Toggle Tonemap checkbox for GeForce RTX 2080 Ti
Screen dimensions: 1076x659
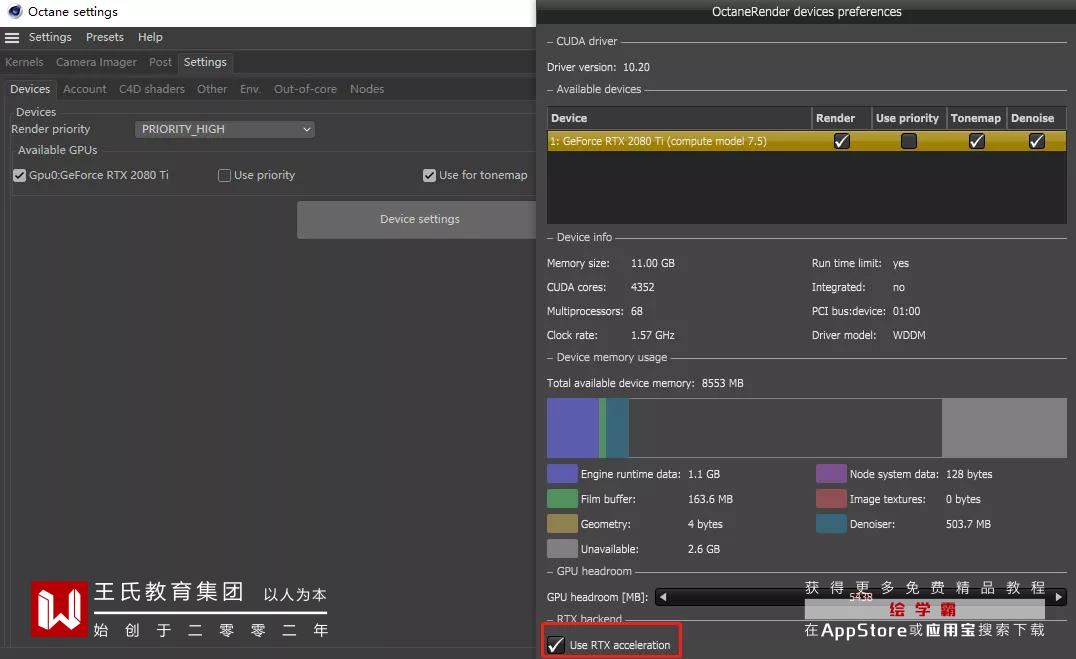pos(976,141)
